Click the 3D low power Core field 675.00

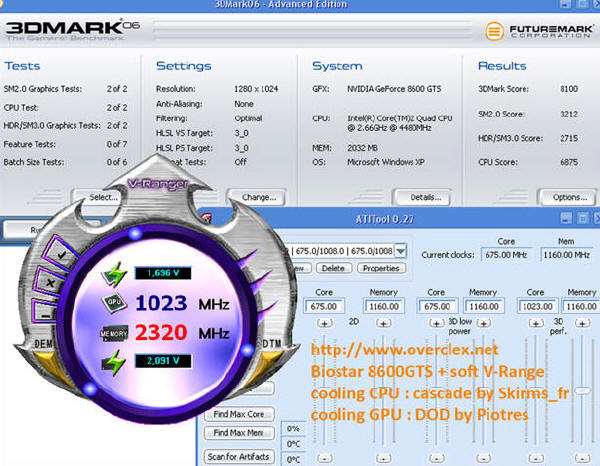pyautogui.click(x=437, y=306)
